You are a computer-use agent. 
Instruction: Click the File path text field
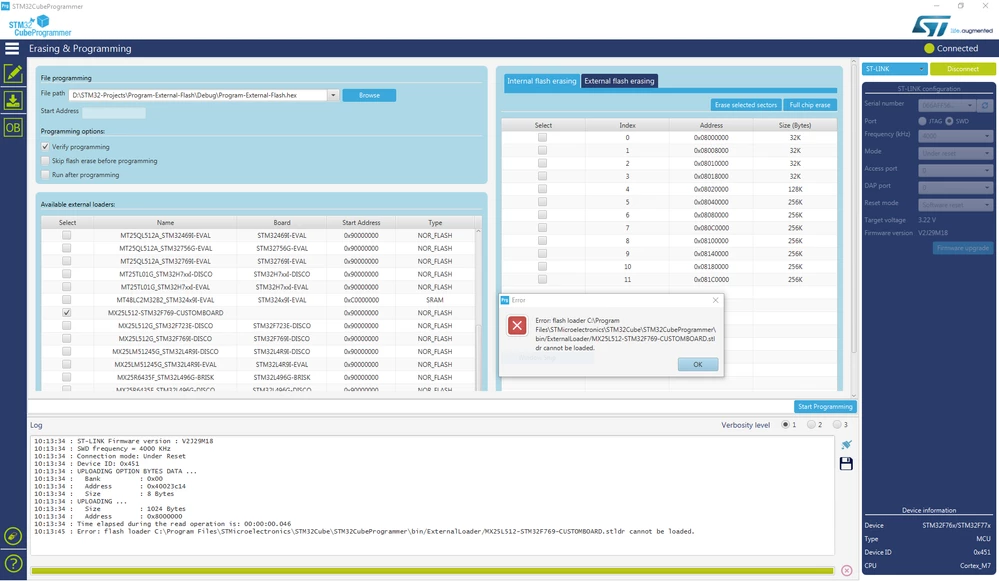coord(198,95)
